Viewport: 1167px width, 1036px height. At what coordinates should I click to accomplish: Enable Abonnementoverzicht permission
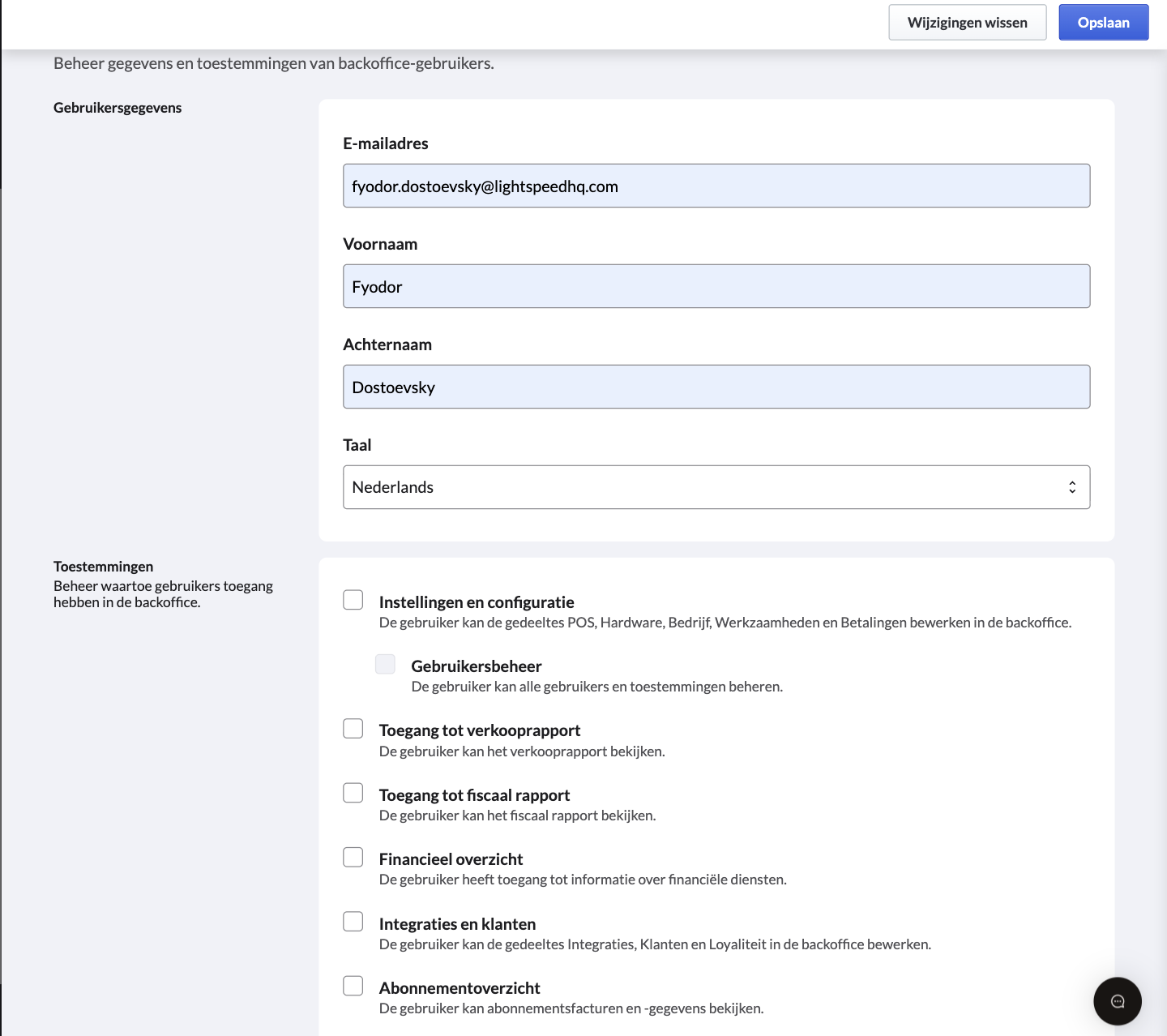click(353, 986)
